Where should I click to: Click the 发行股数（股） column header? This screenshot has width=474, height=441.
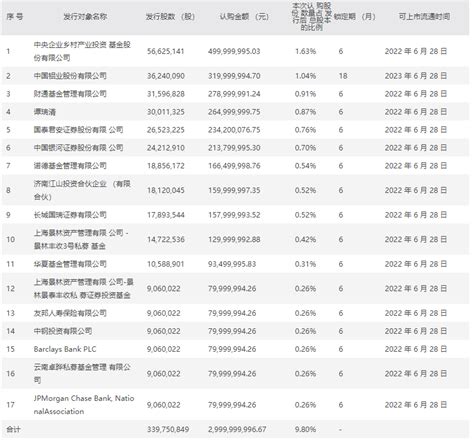[170, 16]
